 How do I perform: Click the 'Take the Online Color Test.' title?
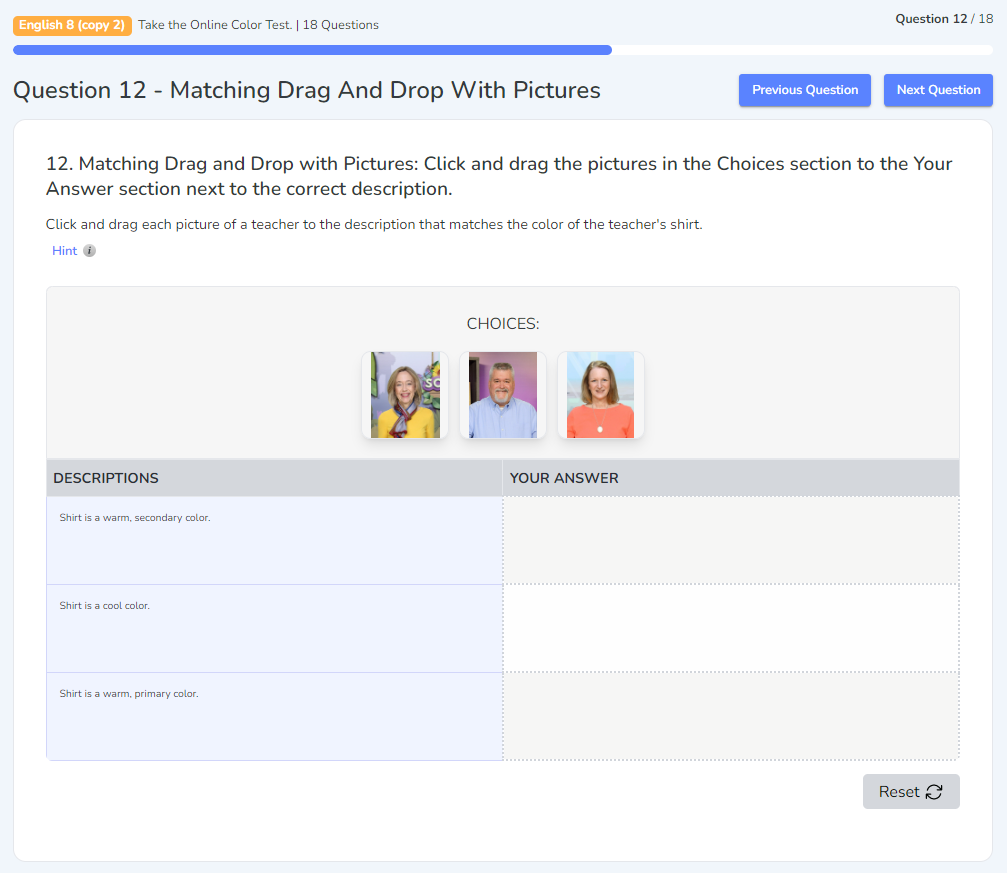(215, 25)
